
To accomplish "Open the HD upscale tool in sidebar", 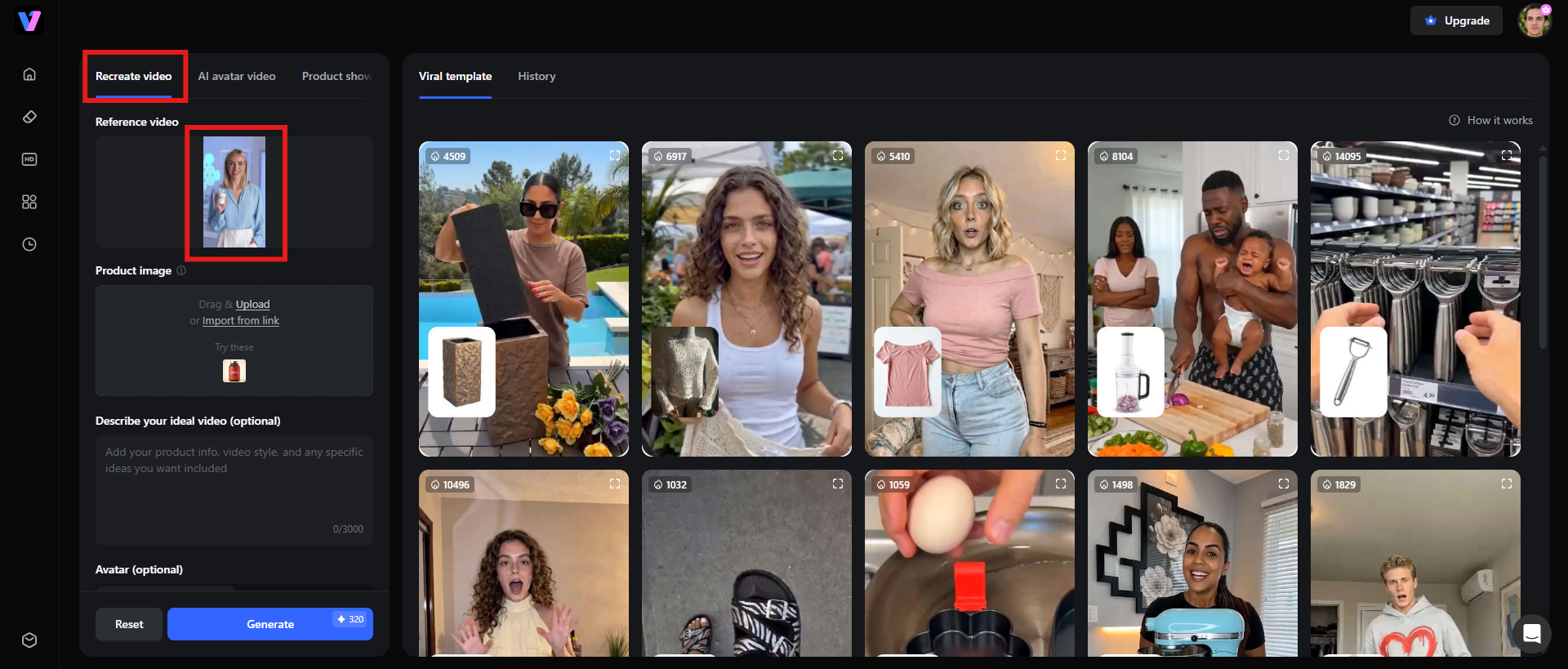I will [x=29, y=159].
